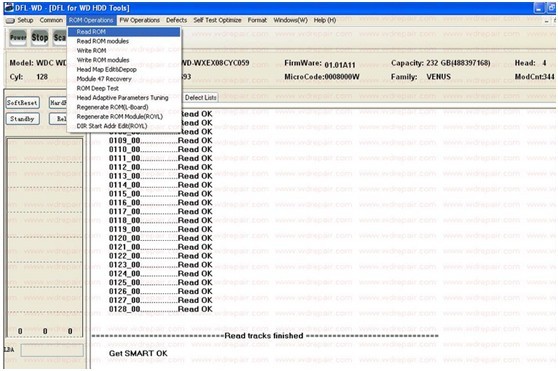Click the Read tracks finished message
The image size is (558, 371).
264,336
